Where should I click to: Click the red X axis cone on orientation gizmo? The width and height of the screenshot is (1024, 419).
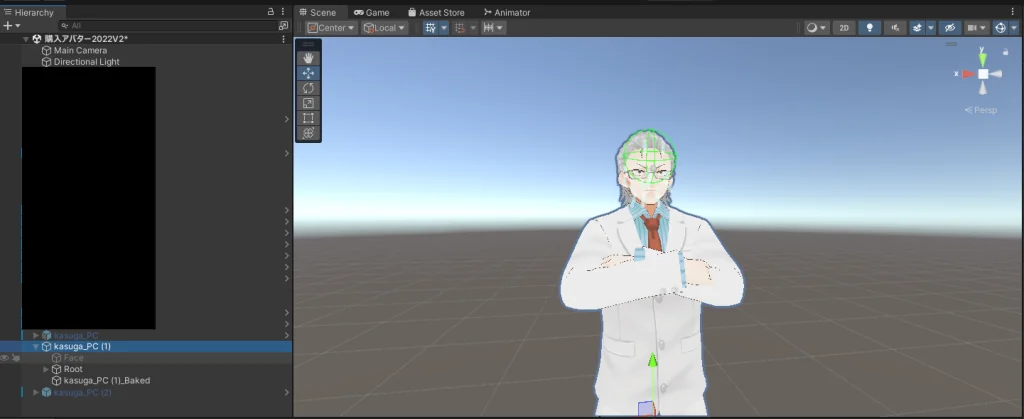click(x=968, y=74)
